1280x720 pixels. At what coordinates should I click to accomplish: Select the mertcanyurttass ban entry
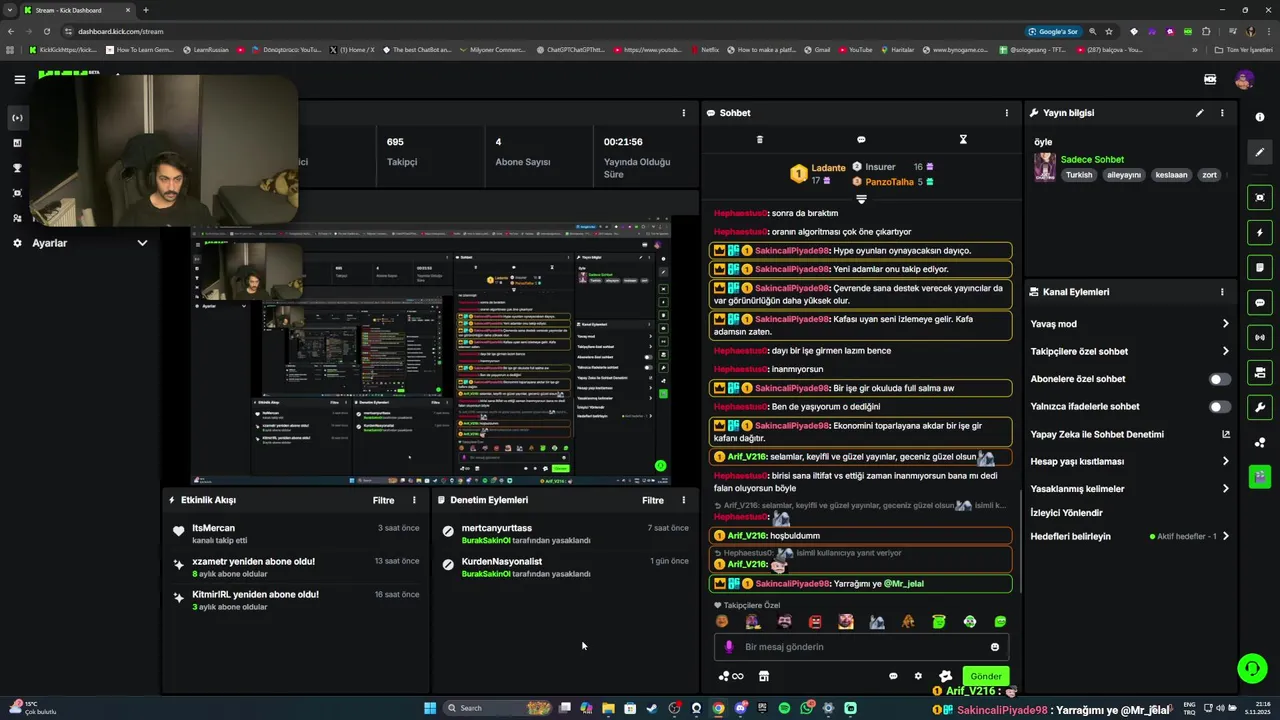(x=565, y=534)
